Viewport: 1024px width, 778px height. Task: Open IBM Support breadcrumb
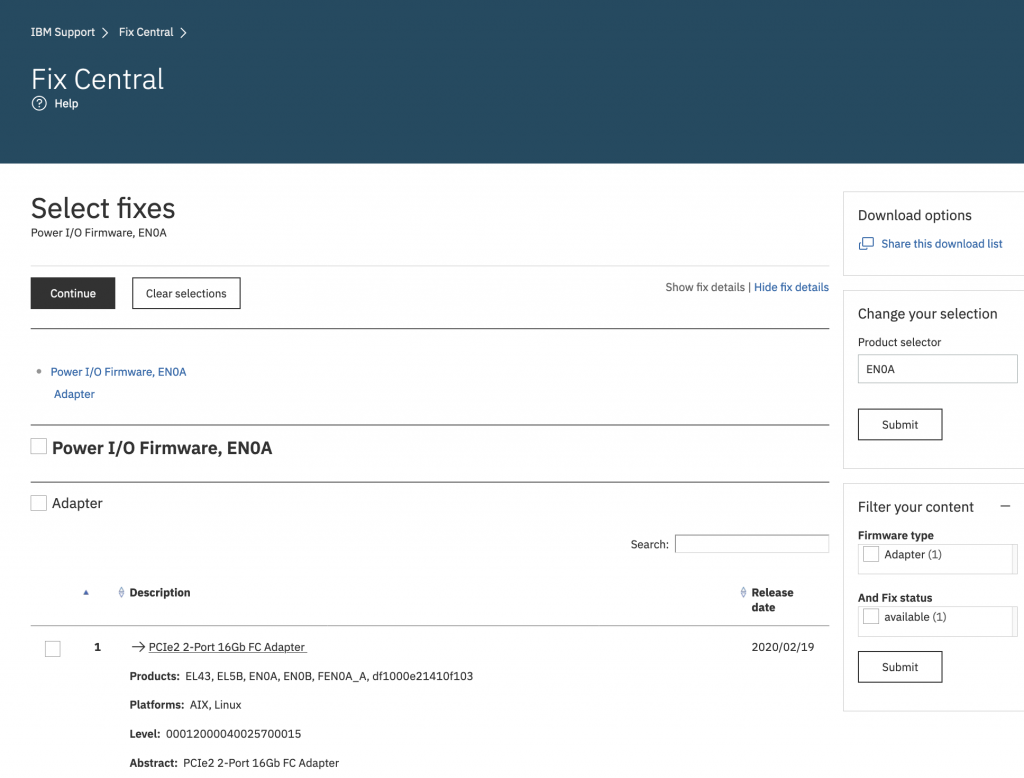click(x=62, y=32)
